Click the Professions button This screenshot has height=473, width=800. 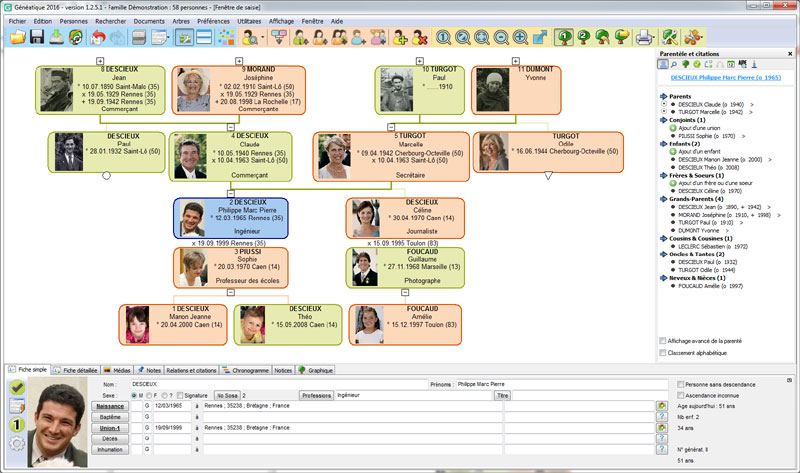pos(316,395)
